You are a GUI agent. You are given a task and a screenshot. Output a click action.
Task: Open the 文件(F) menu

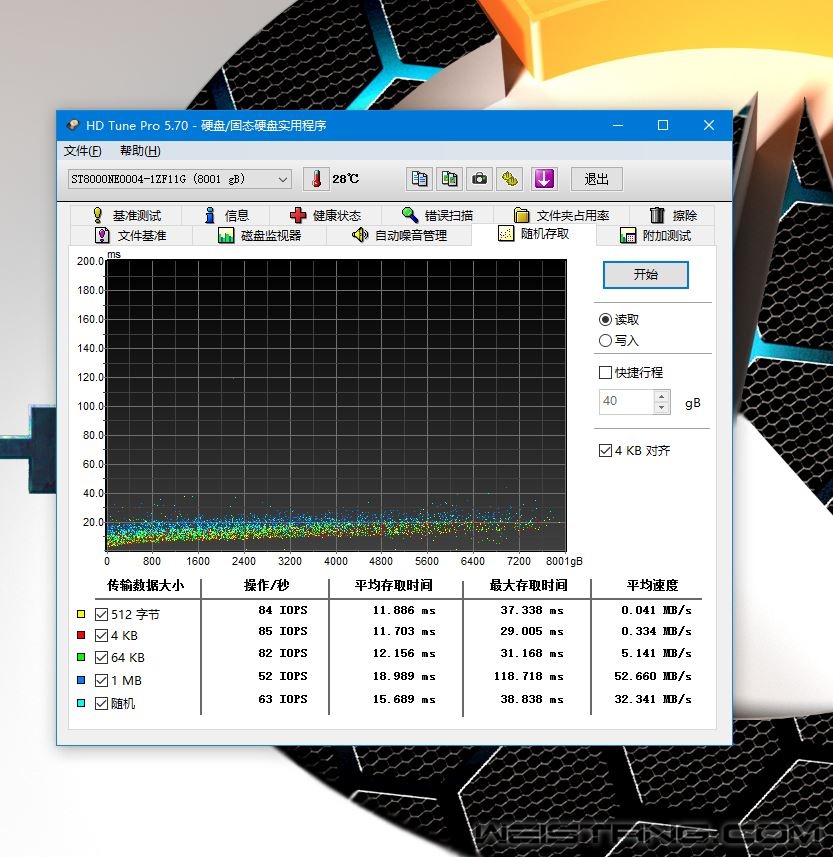click(x=83, y=151)
